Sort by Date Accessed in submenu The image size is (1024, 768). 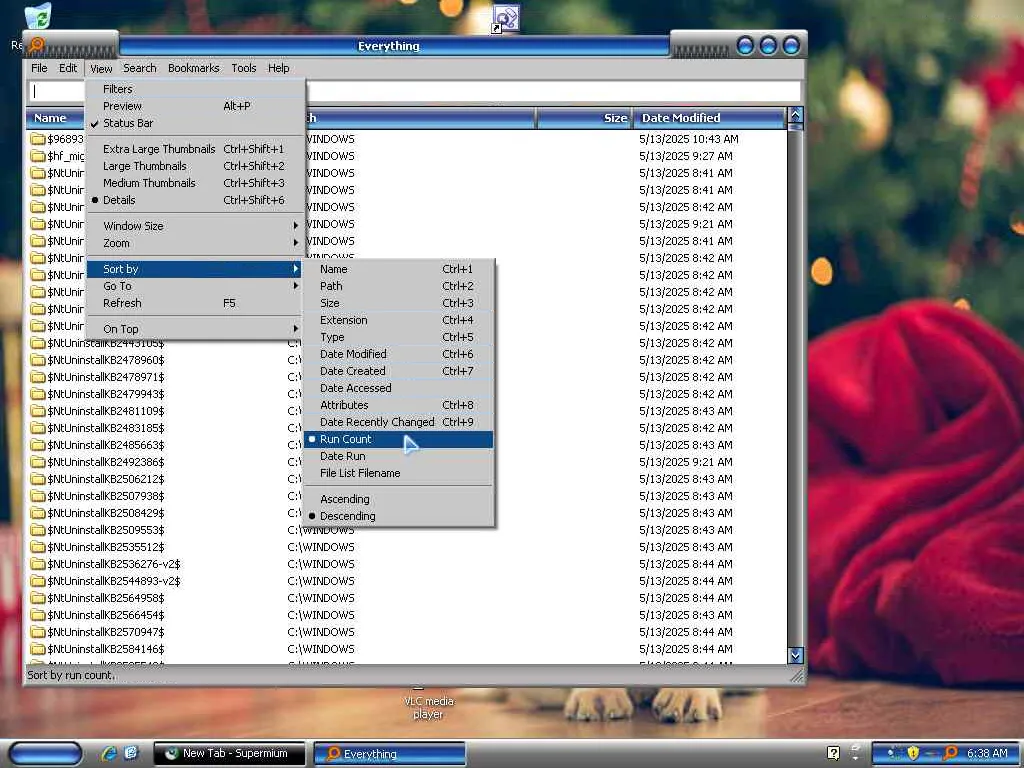[398, 388]
